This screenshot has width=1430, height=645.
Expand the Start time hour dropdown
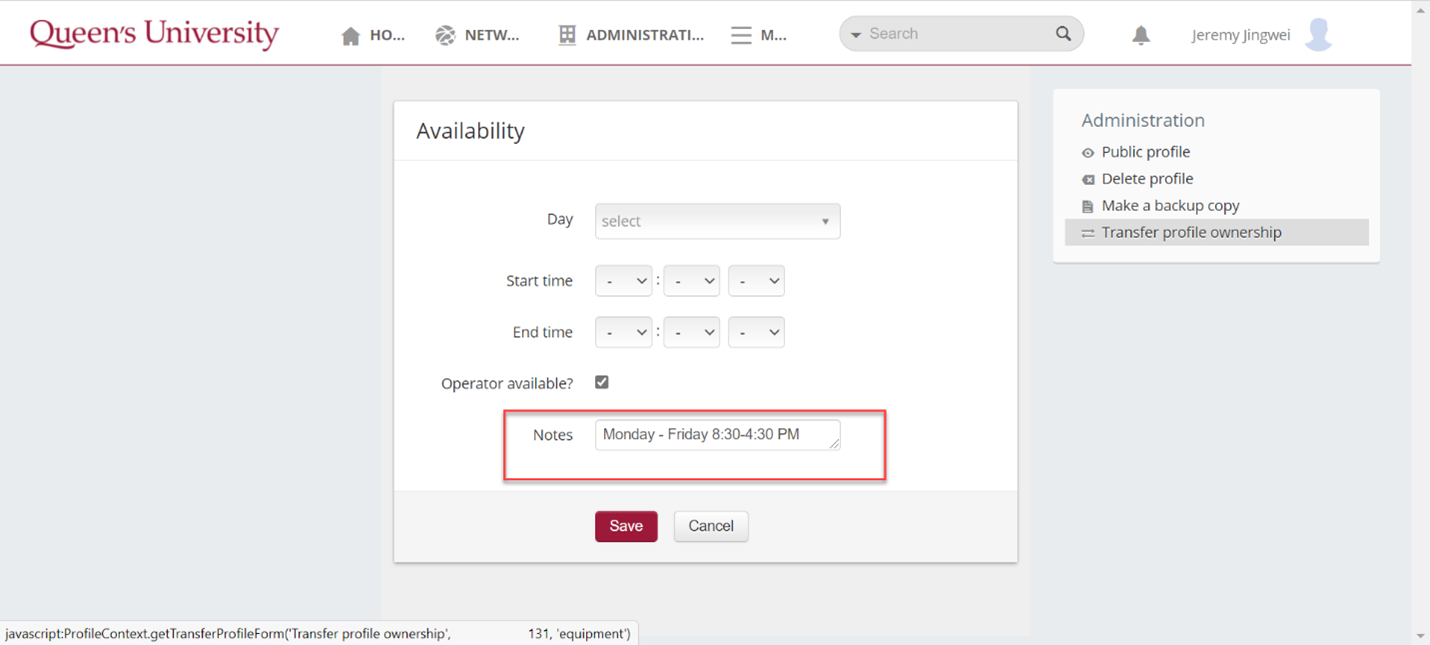tap(623, 281)
